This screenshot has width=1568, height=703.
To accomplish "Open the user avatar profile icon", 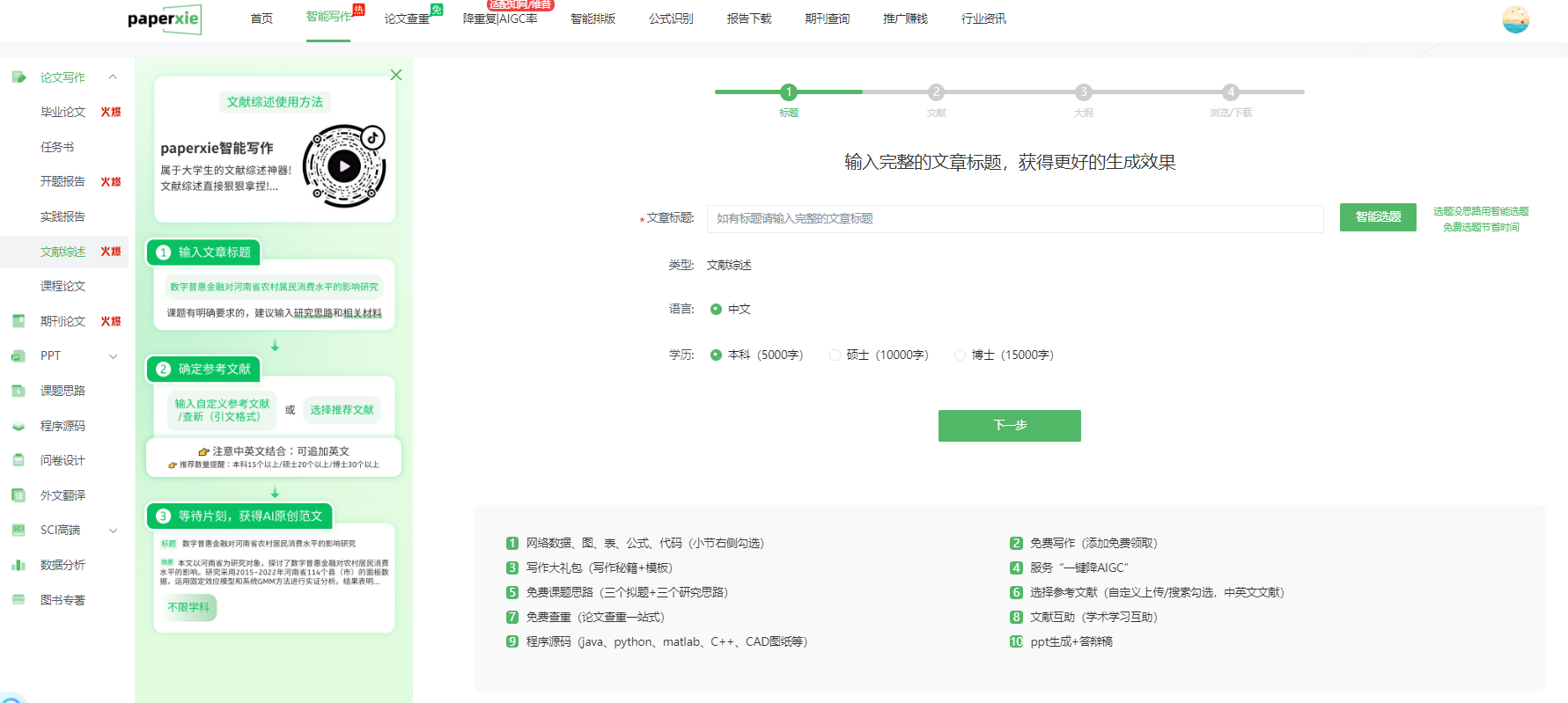I will pyautogui.click(x=1515, y=19).
